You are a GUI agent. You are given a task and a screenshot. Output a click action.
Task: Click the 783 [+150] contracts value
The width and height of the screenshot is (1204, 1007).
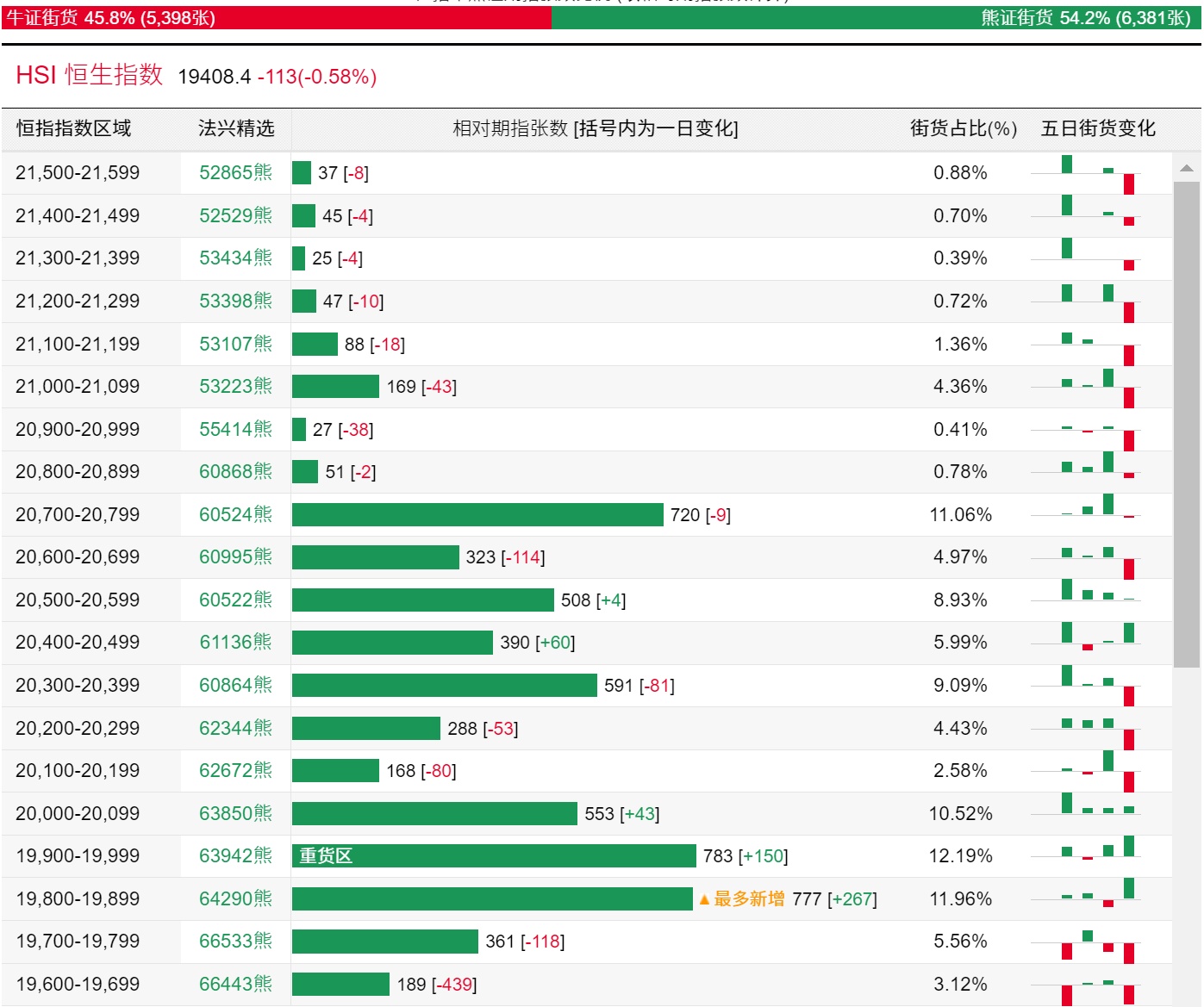745,856
